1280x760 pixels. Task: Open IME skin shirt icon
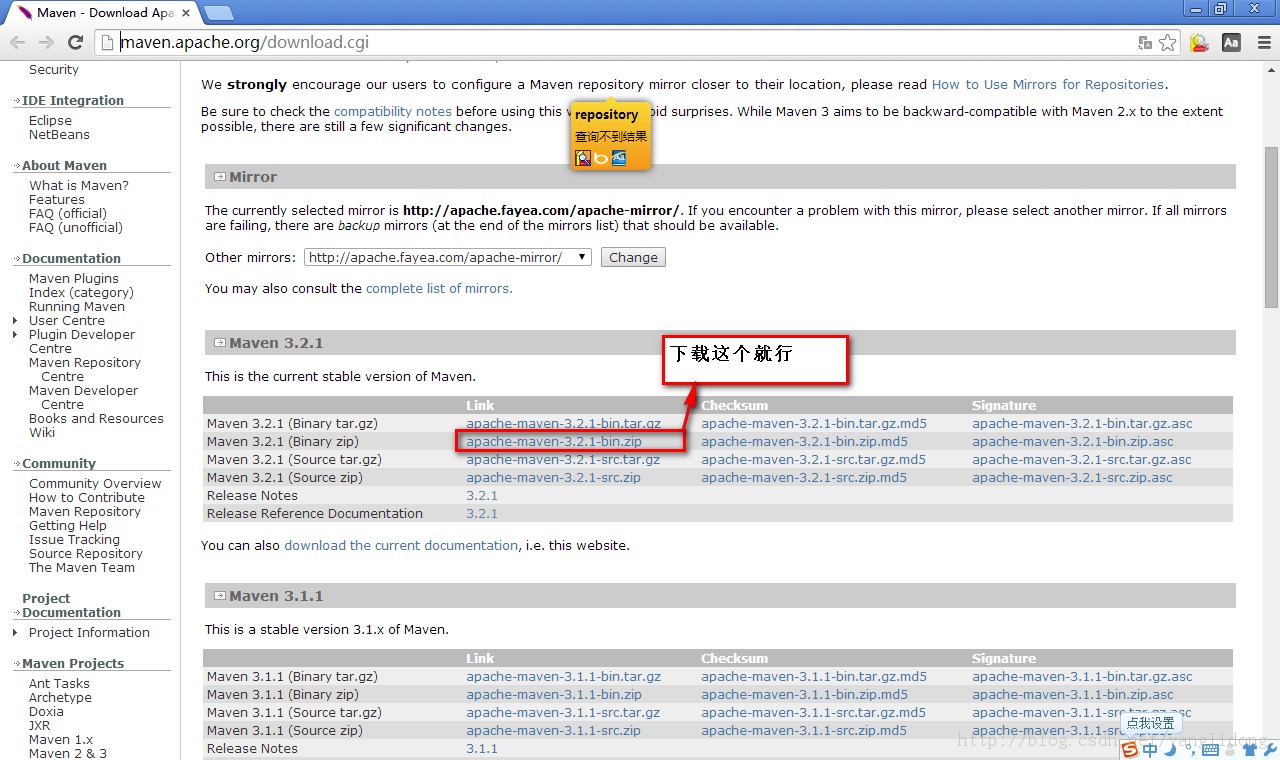tap(1249, 749)
